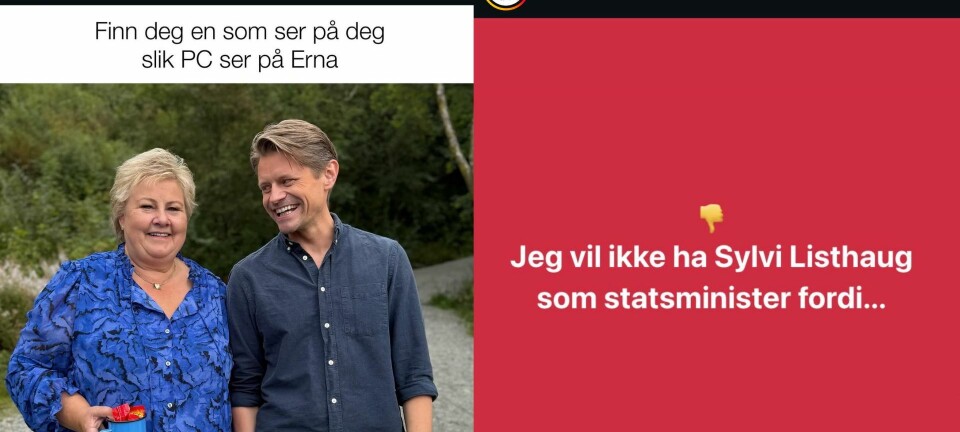Tap 'Jeg vil ikke ha Sylvi Listhaug' text
Screen dimensions: 960x432
point(711,259)
